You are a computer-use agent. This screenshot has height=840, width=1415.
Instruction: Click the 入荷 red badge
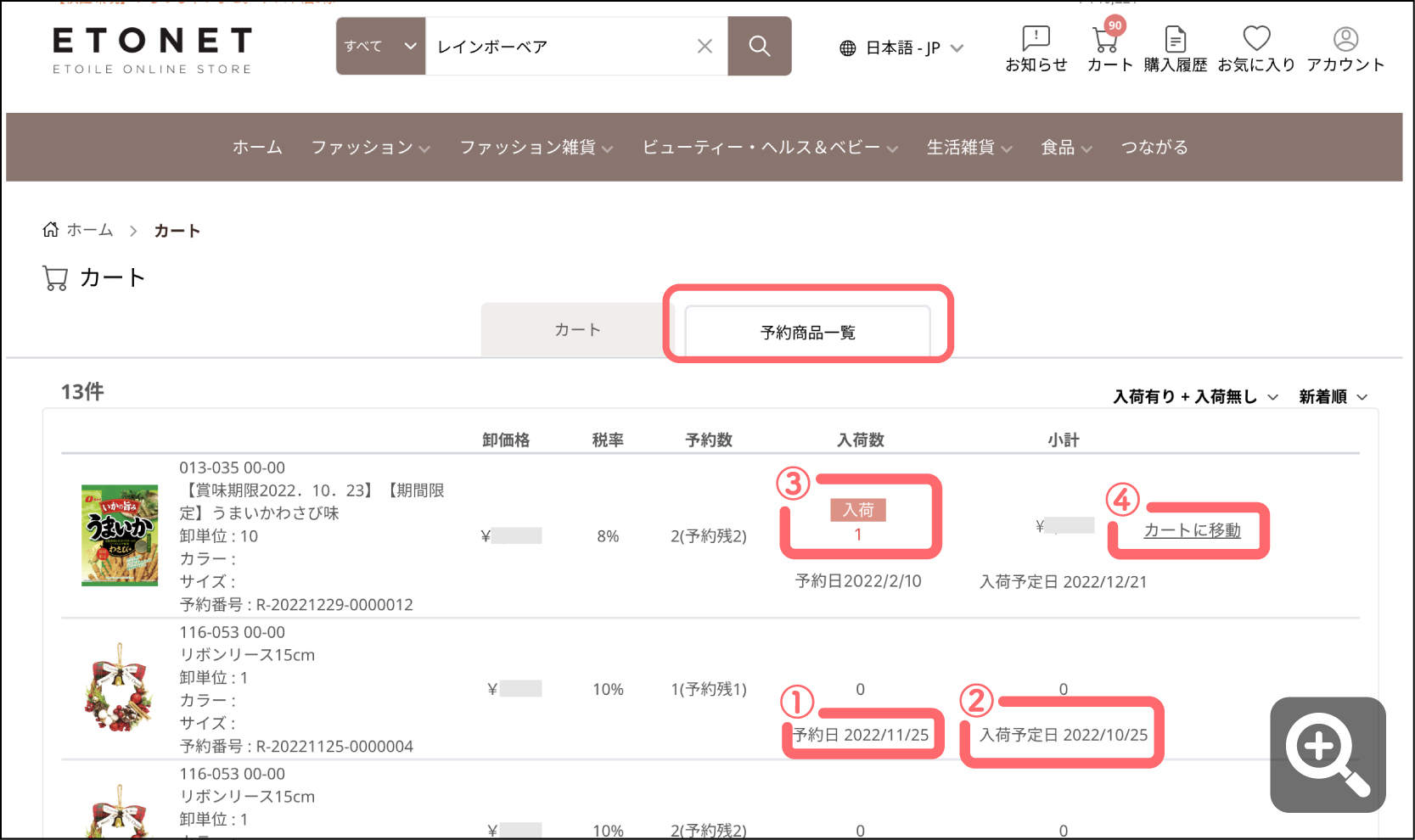point(858,509)
